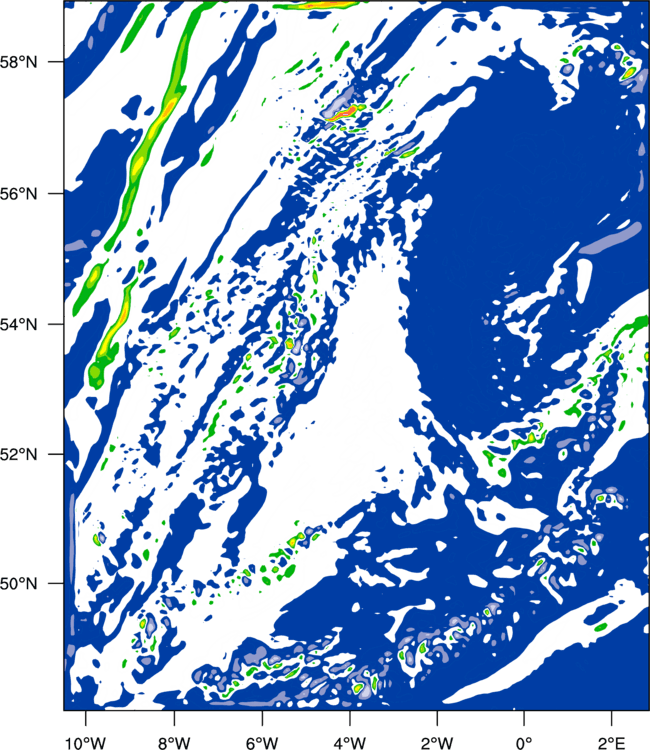The height and width of the screenshot is (750, 650).
Task: Click the 54°N latitude label
Action: (18, 324)
